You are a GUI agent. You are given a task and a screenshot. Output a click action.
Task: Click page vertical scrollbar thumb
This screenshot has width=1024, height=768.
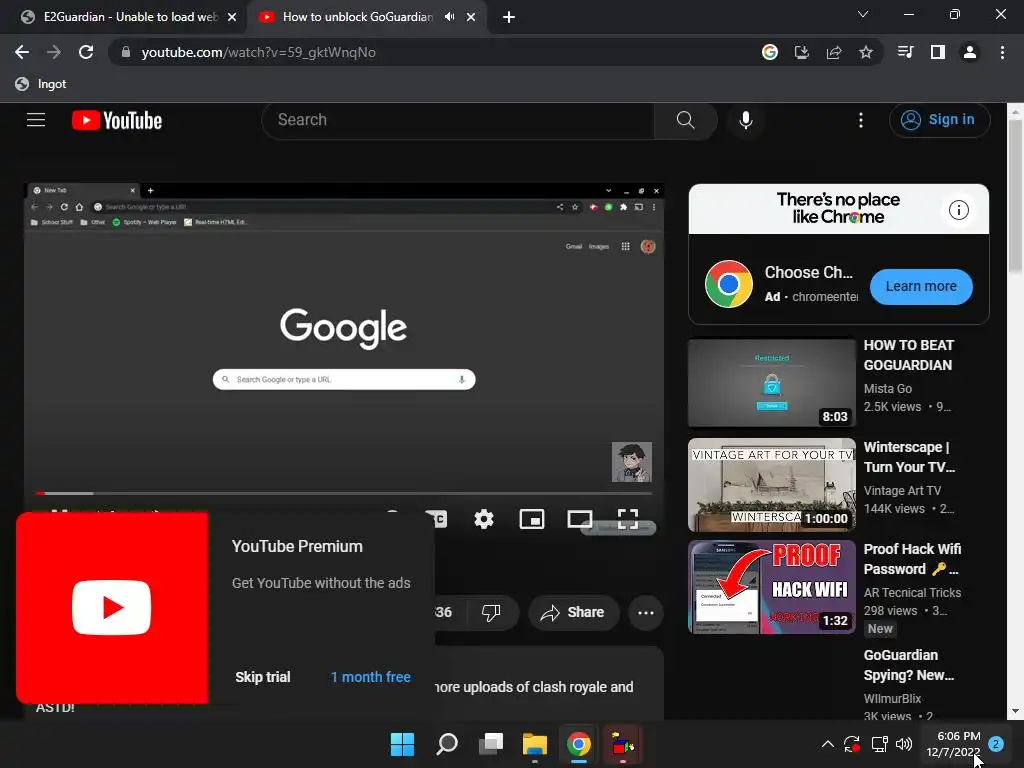[1015, 196]
